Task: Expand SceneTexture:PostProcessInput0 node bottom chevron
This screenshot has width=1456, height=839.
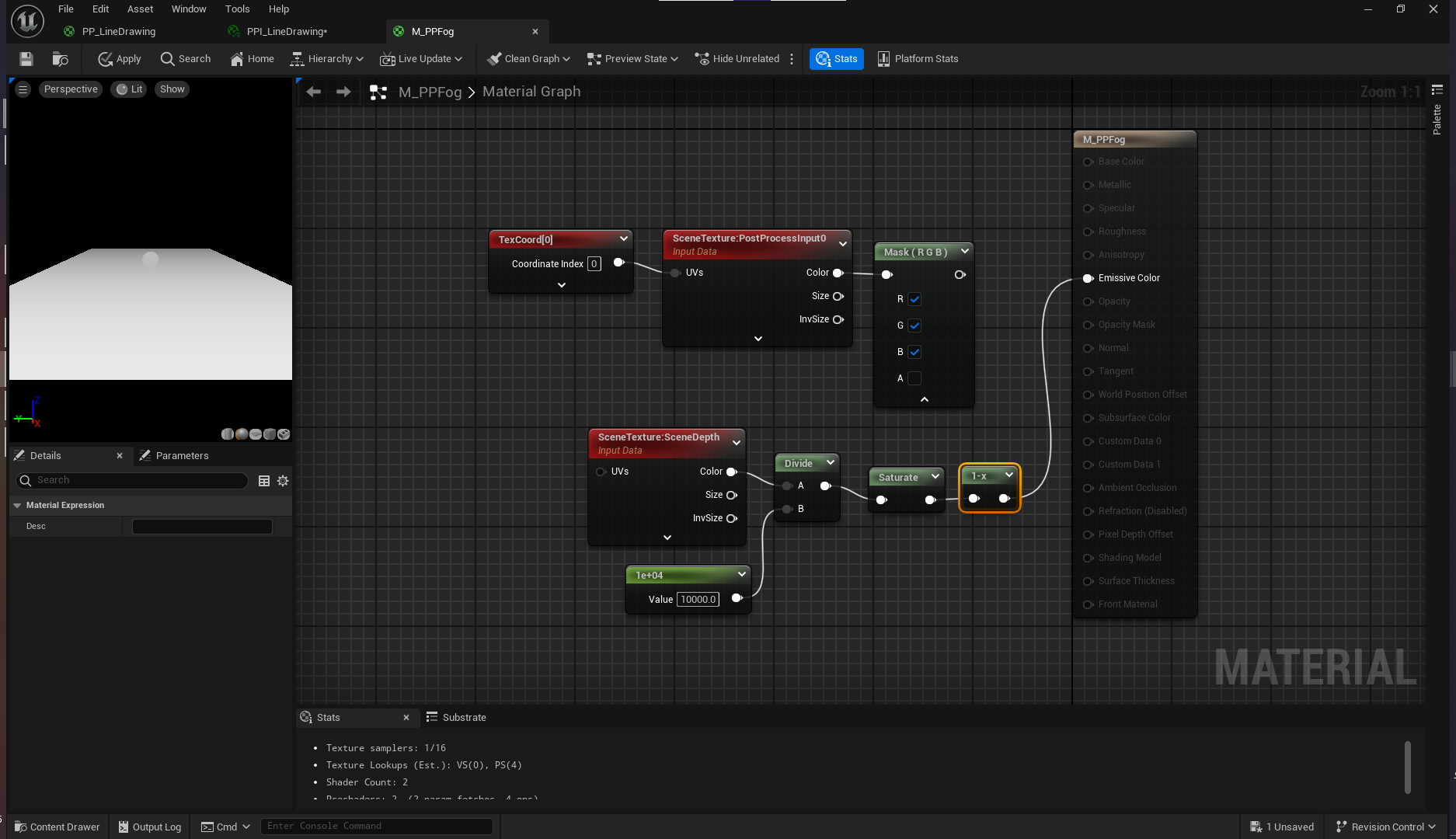Action: [x=758, y=339]
